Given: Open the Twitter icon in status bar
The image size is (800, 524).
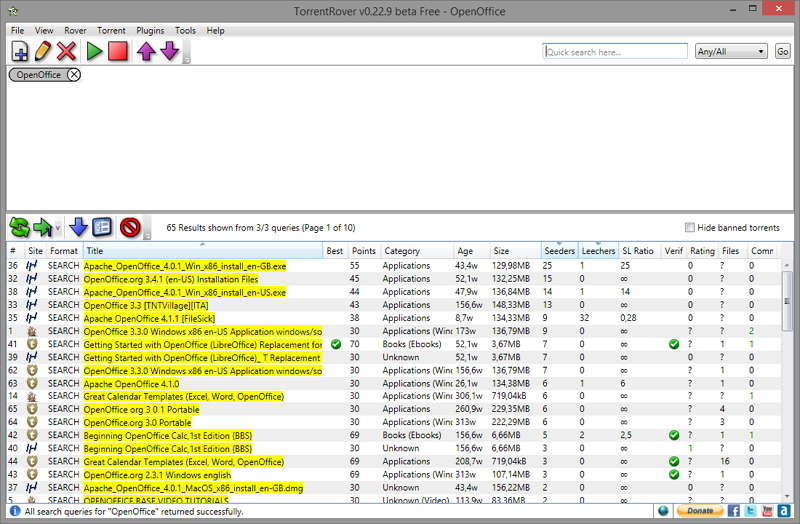Looking at the screenshot, I should tap(751, 511).
